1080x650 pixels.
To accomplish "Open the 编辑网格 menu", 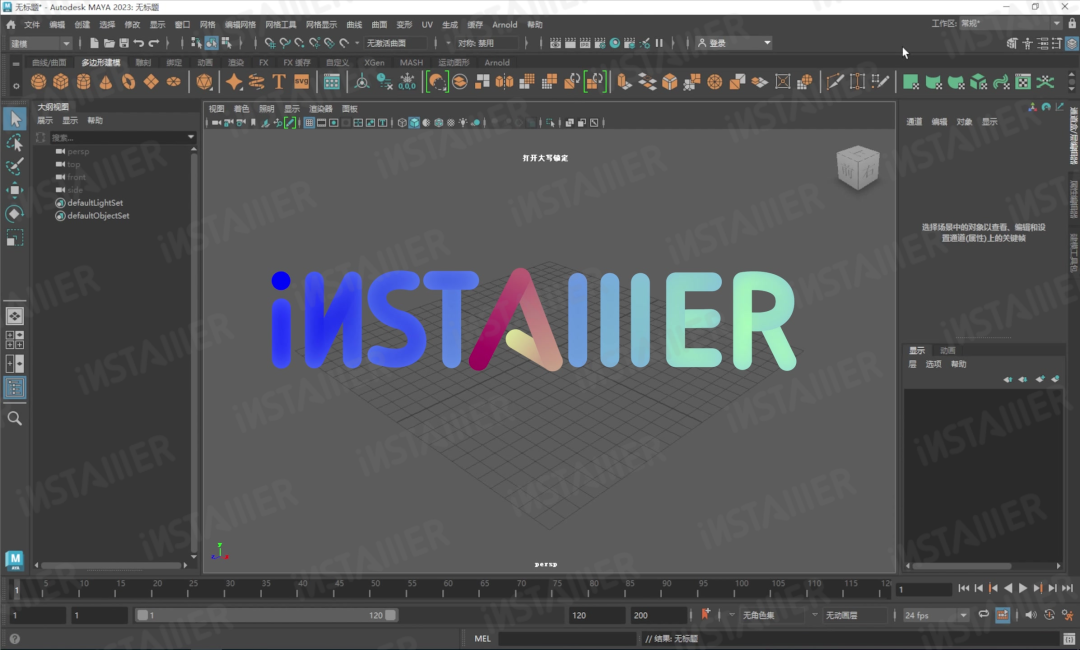I will (240, 25).
